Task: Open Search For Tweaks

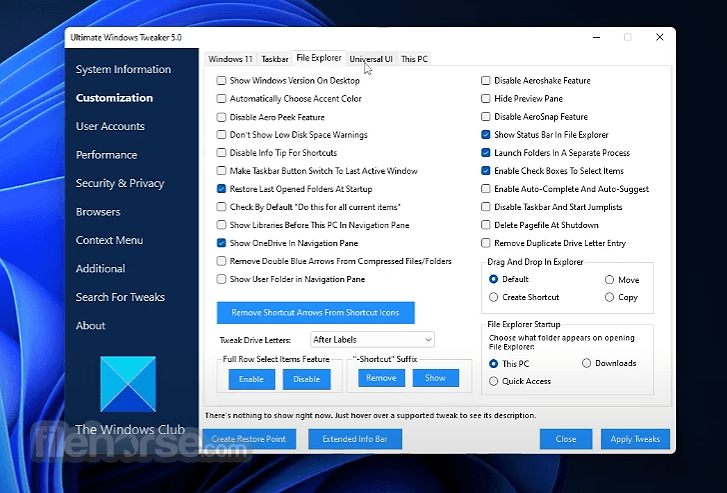Action: 120,297
